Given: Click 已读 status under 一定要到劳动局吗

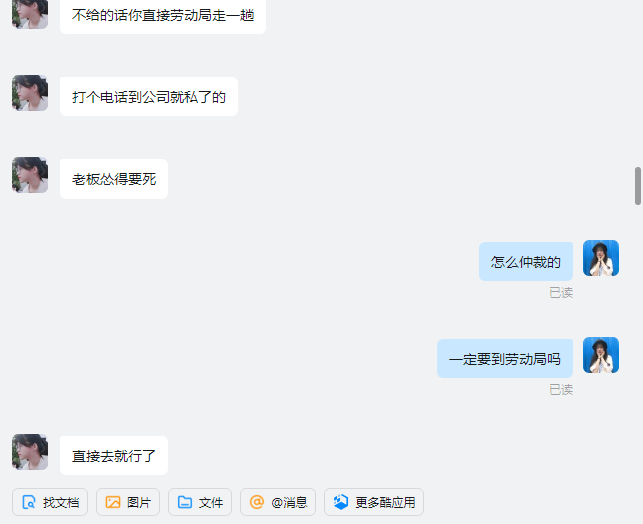Looking at the screenshot, I should point(561,390).
